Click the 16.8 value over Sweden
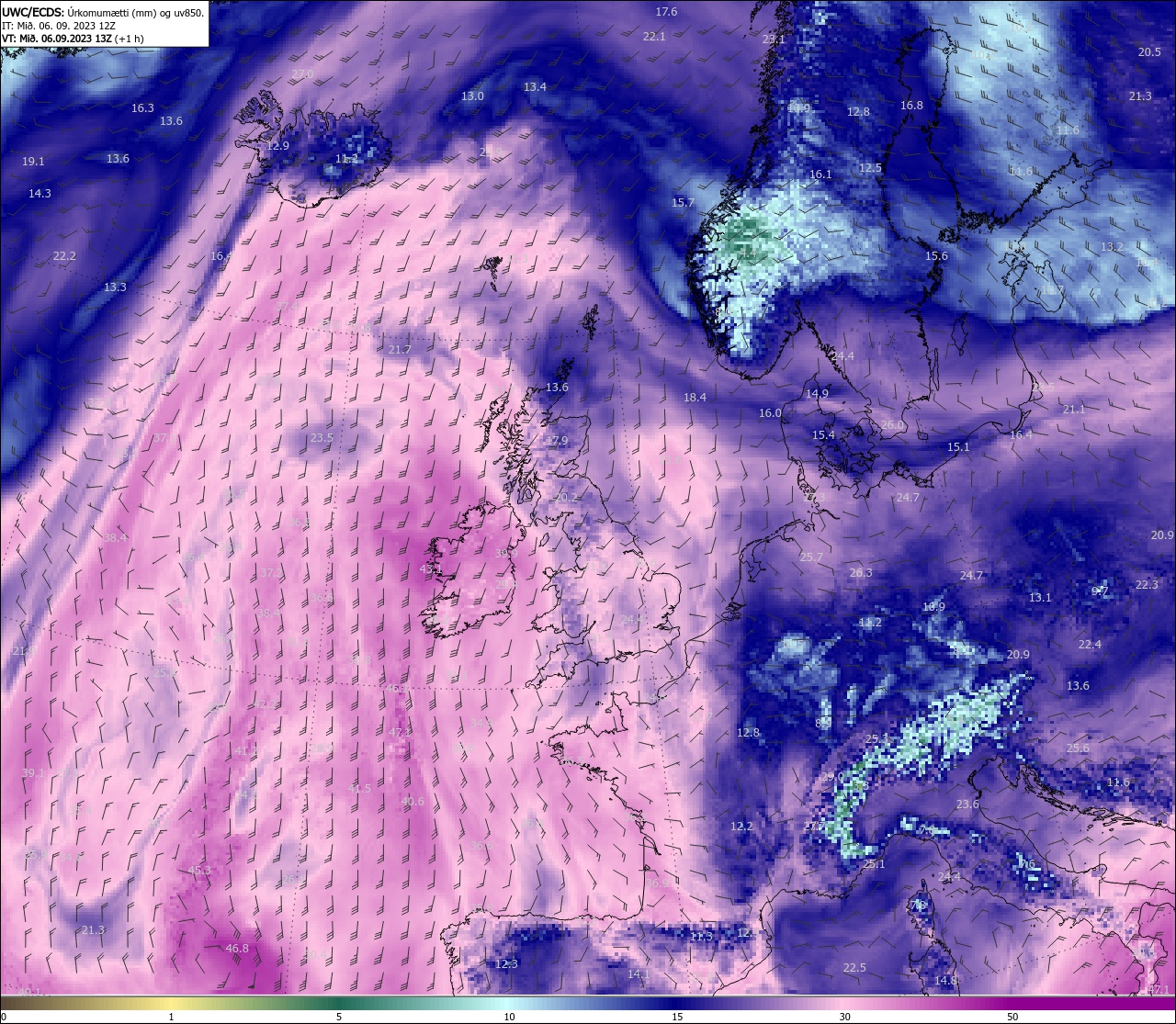Screen dimensions: 1176x1024 (x=911, y=106)
